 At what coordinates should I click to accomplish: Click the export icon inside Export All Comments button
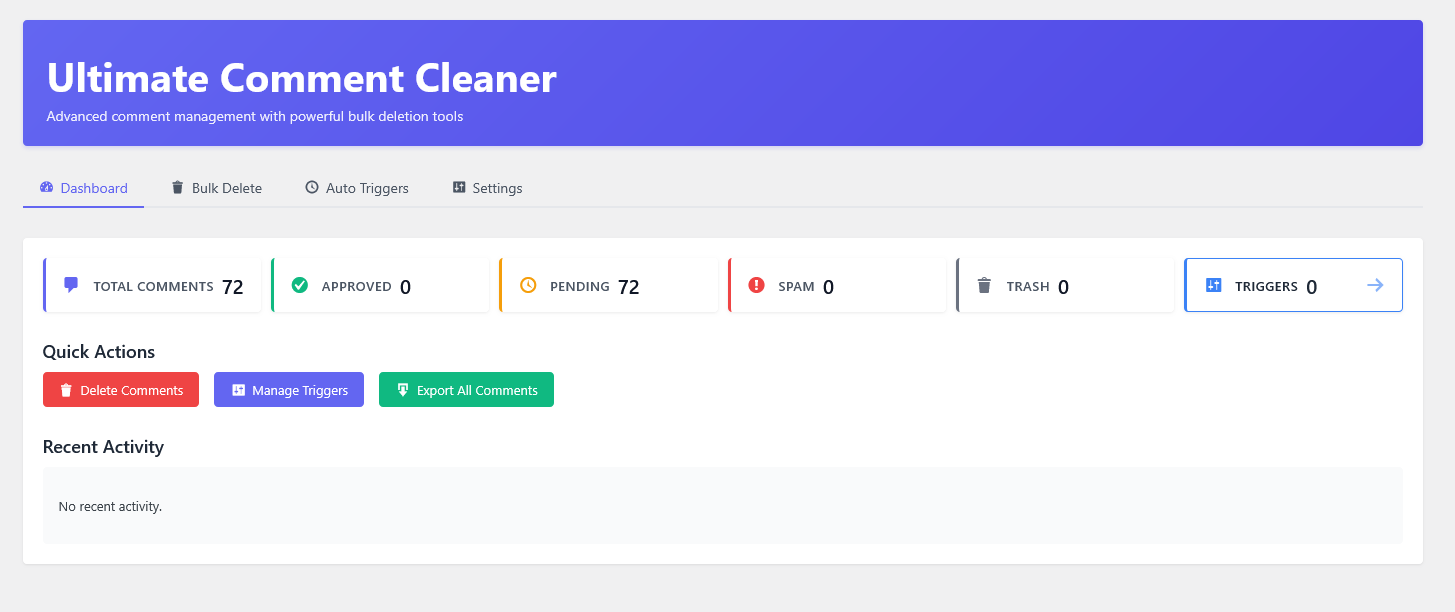point(403,389)
